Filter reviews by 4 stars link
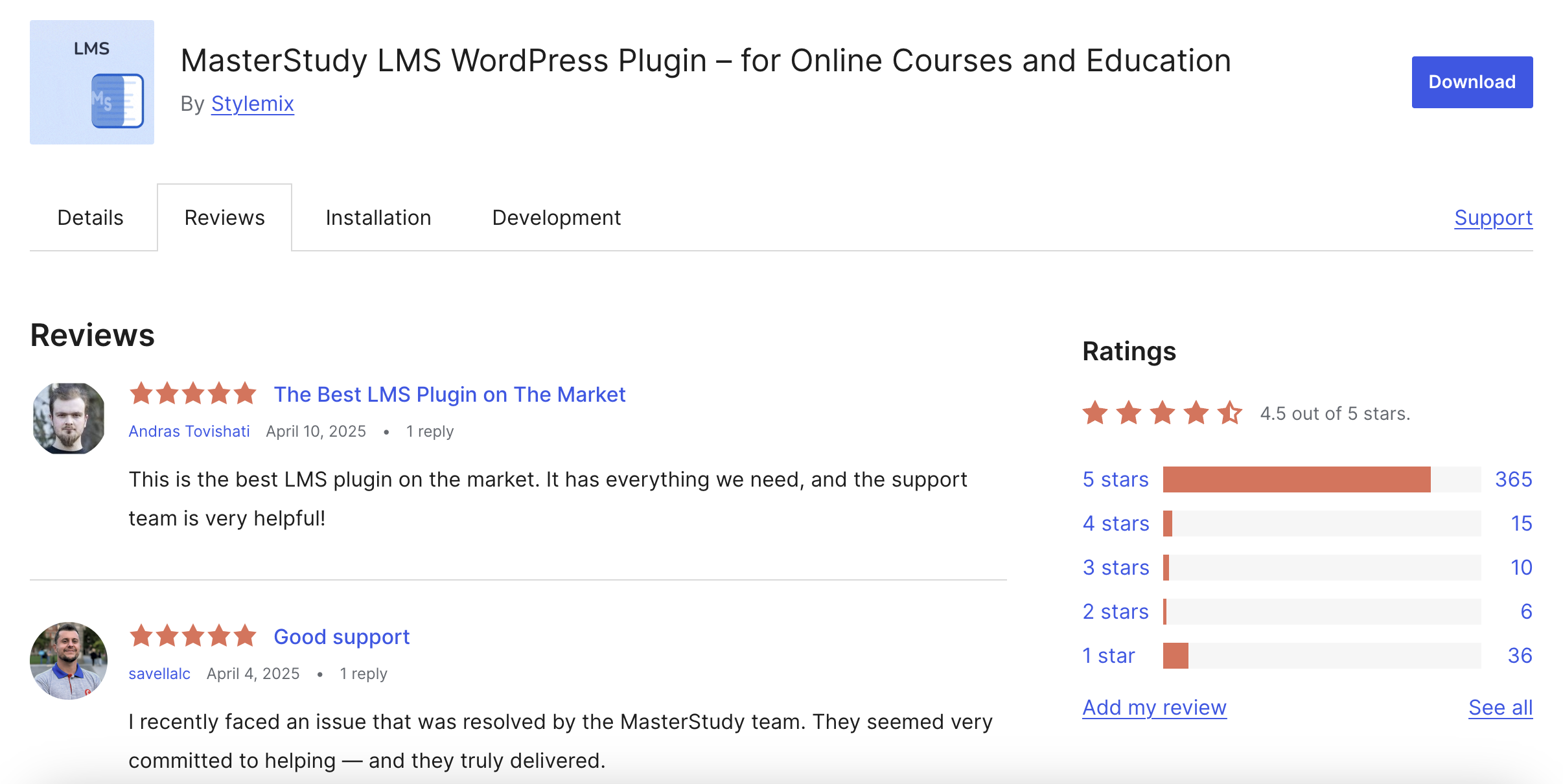1563x784 pixels. pos(1116,524)
